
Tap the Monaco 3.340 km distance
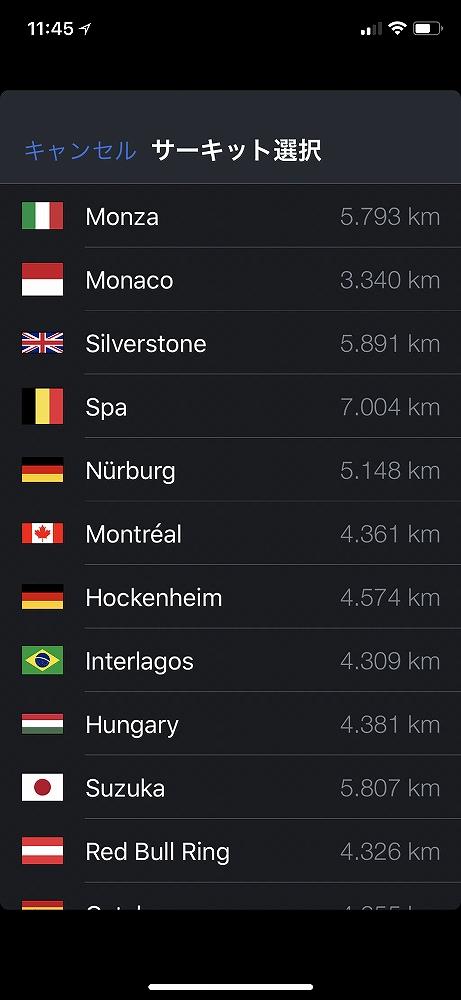tap(390, 280)
